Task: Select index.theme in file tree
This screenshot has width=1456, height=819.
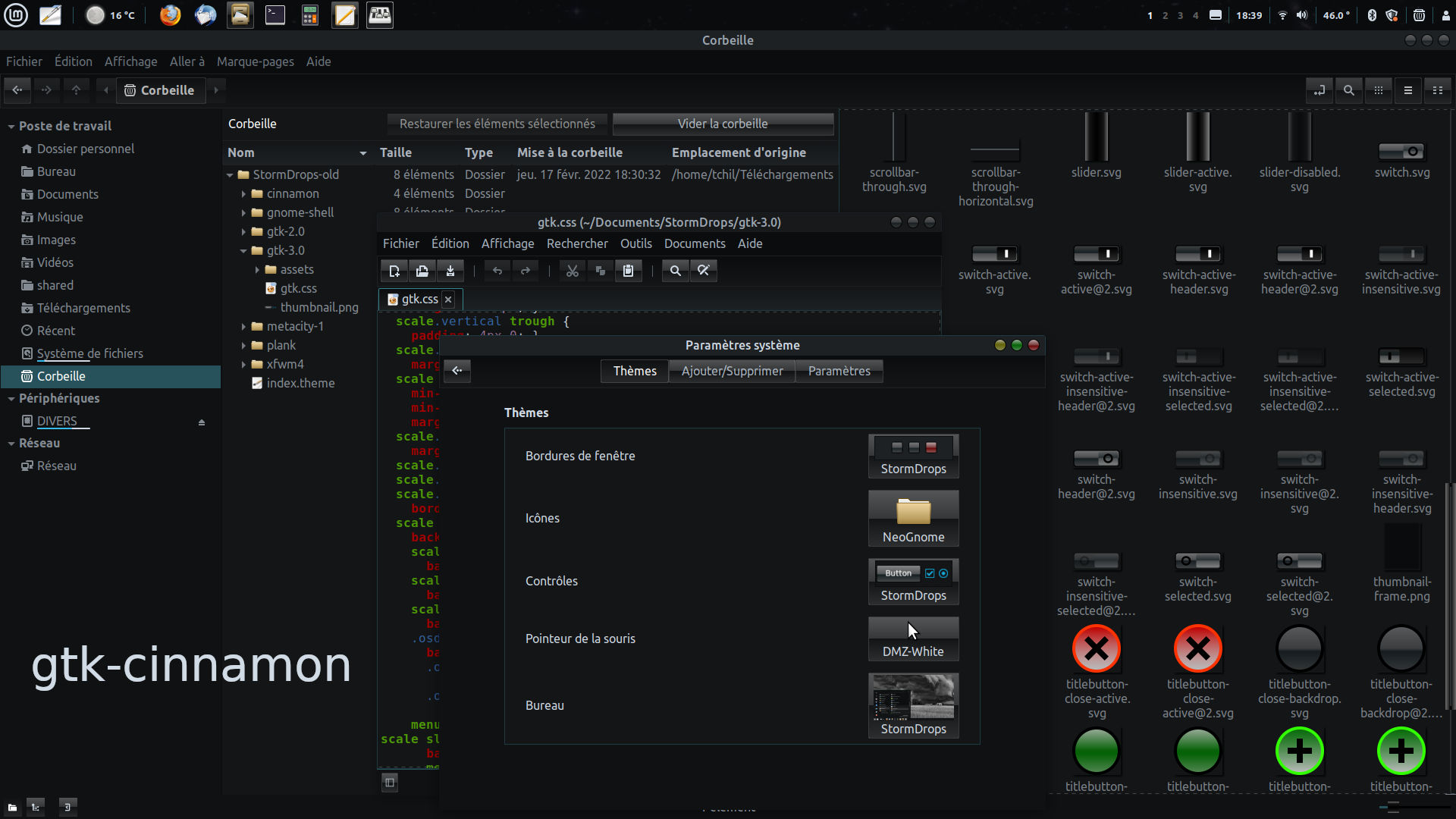Action: point(300,384)
